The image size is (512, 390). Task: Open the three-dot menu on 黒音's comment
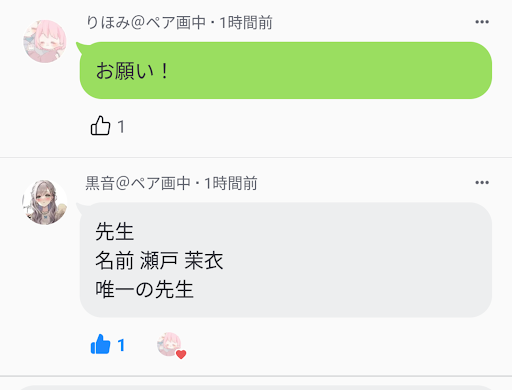tap(482, 183)
